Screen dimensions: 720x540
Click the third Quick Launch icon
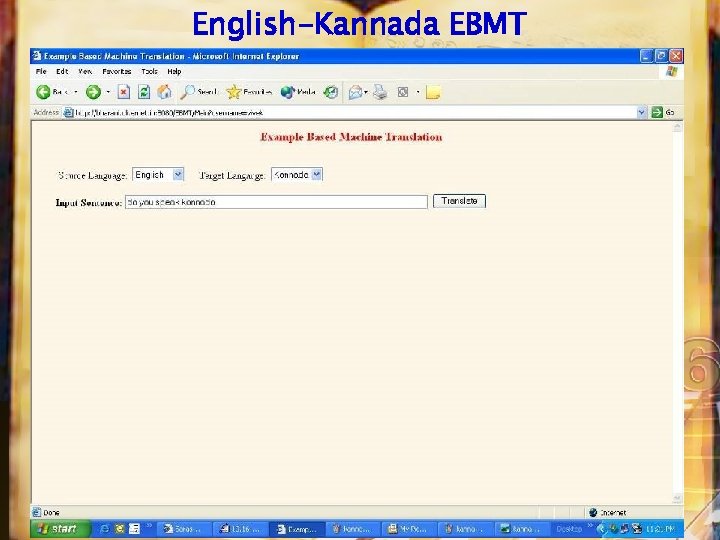[134, 529]
